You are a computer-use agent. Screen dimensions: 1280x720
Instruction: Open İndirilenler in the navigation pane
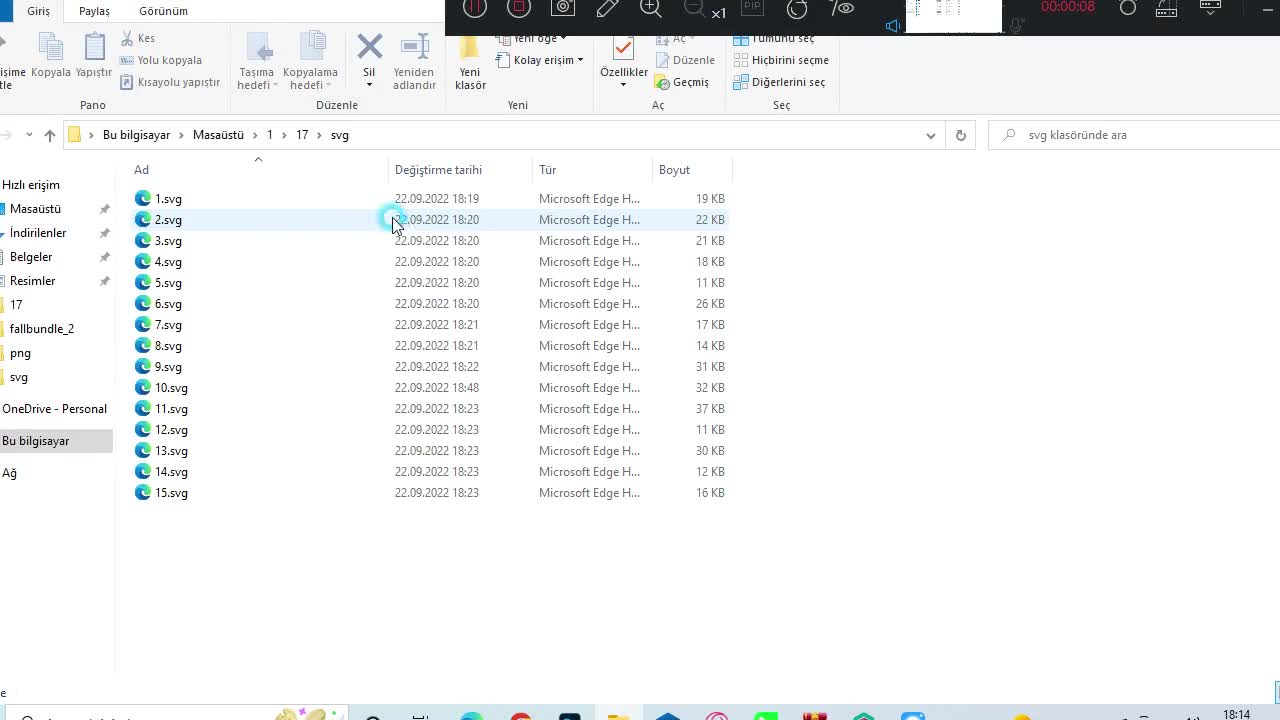click(38, 233)
